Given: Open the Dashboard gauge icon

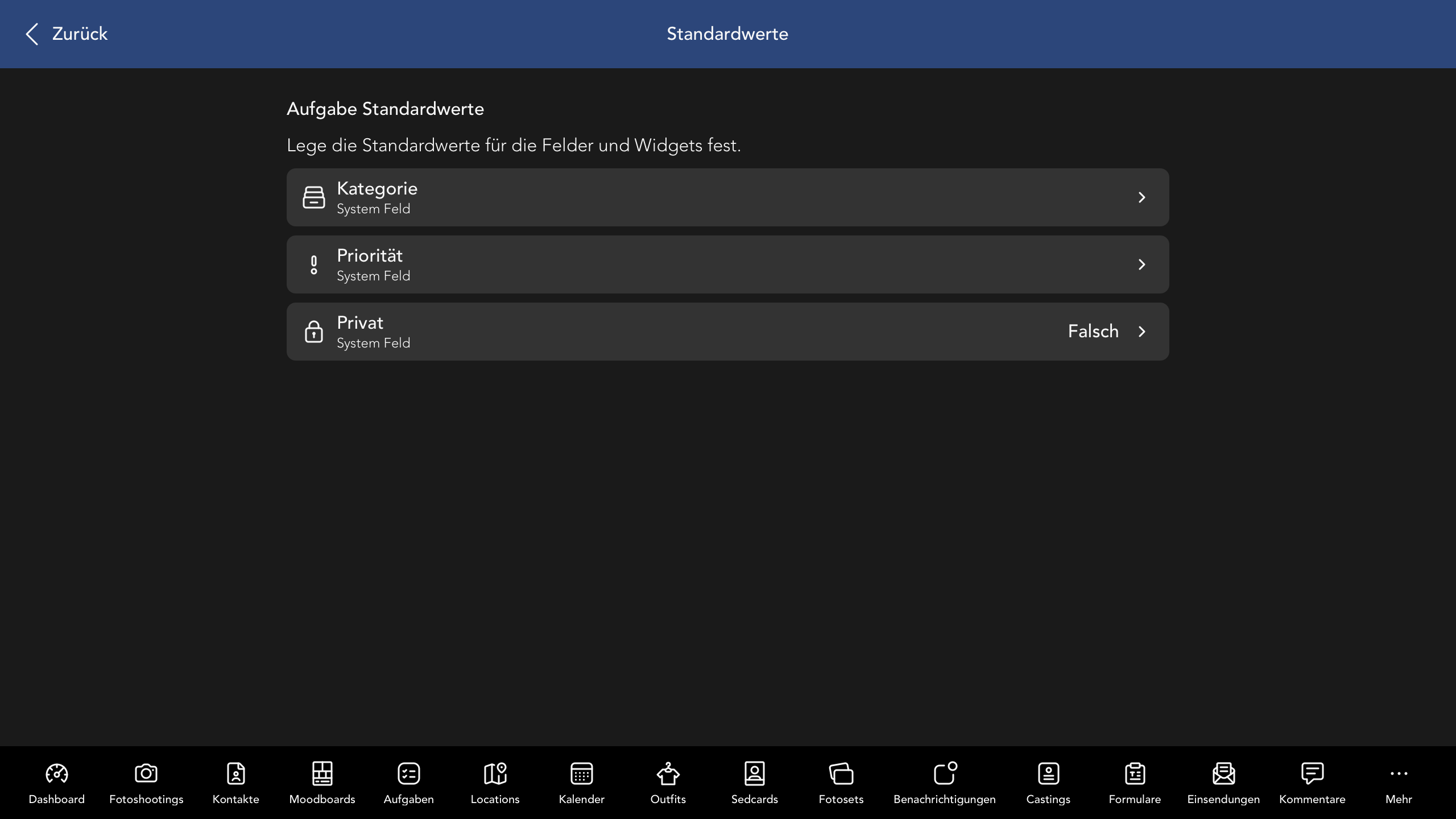Looking at the screenshot, I should click(56, 773).
